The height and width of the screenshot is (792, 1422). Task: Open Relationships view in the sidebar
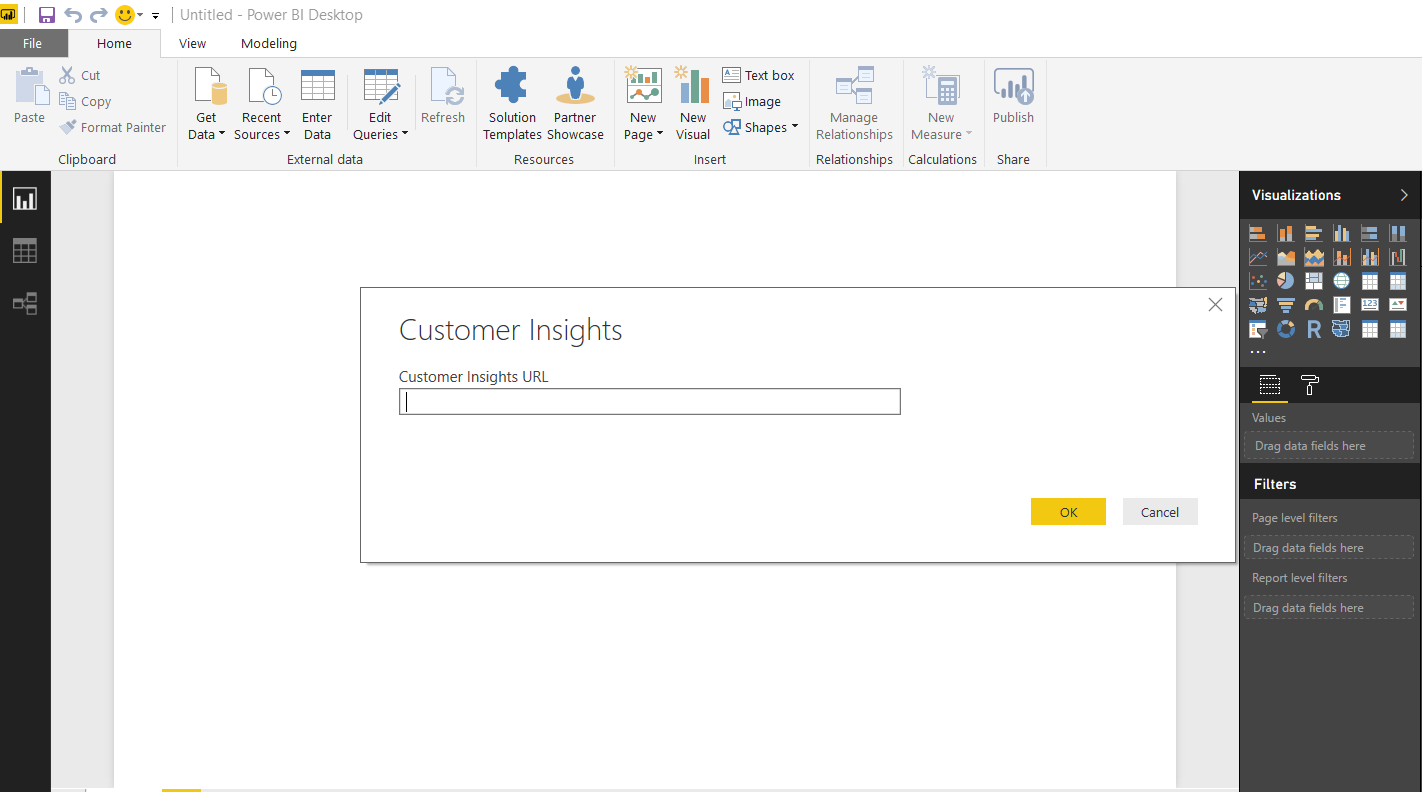point(24,303)
